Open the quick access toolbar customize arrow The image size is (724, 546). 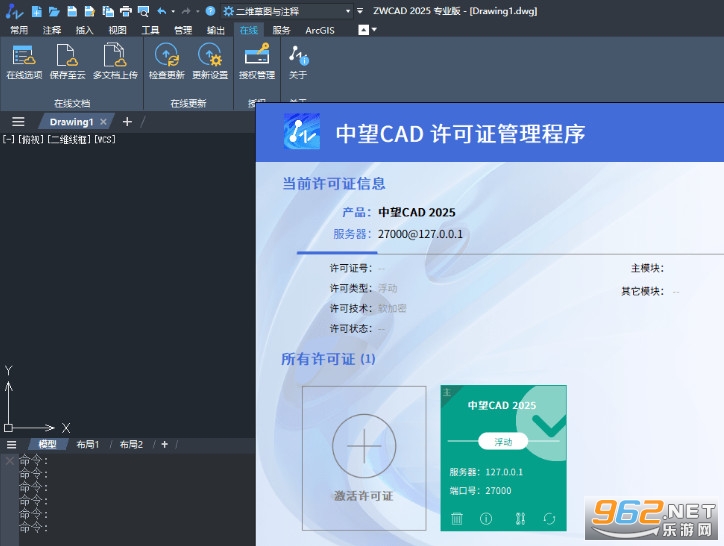point(360,11)
